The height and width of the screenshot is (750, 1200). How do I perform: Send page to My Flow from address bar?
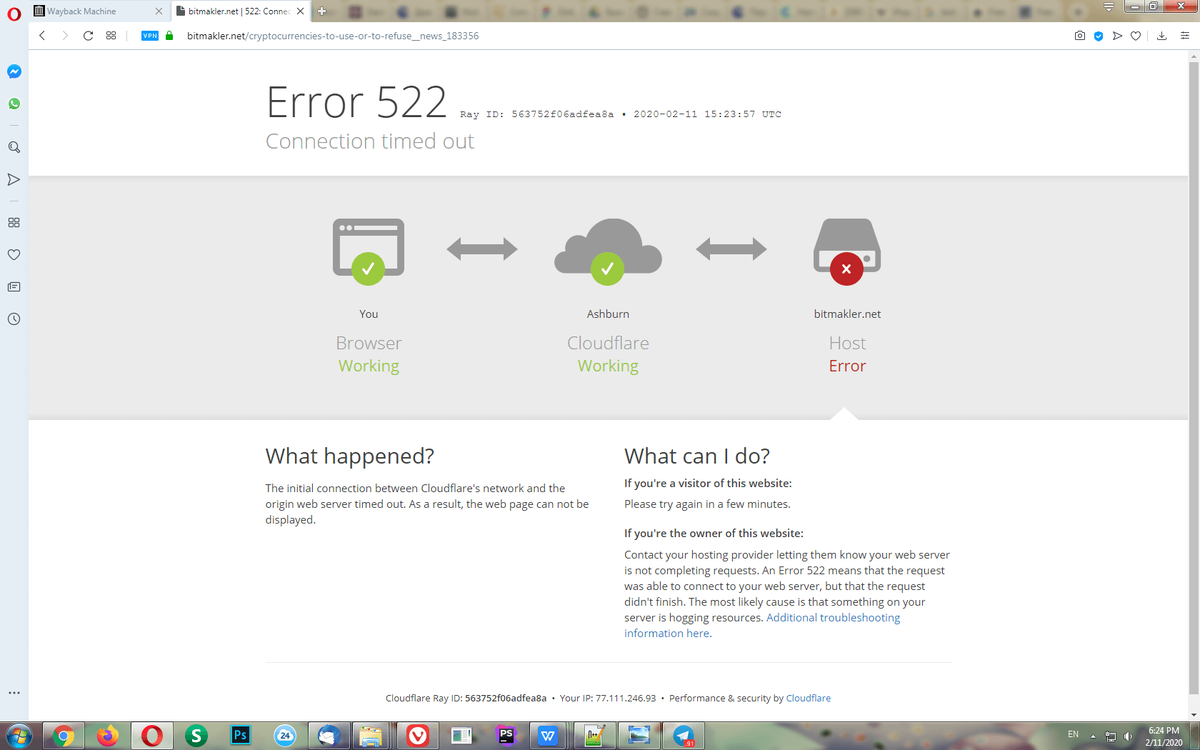pyautogui.click(x=1117, y=36)
